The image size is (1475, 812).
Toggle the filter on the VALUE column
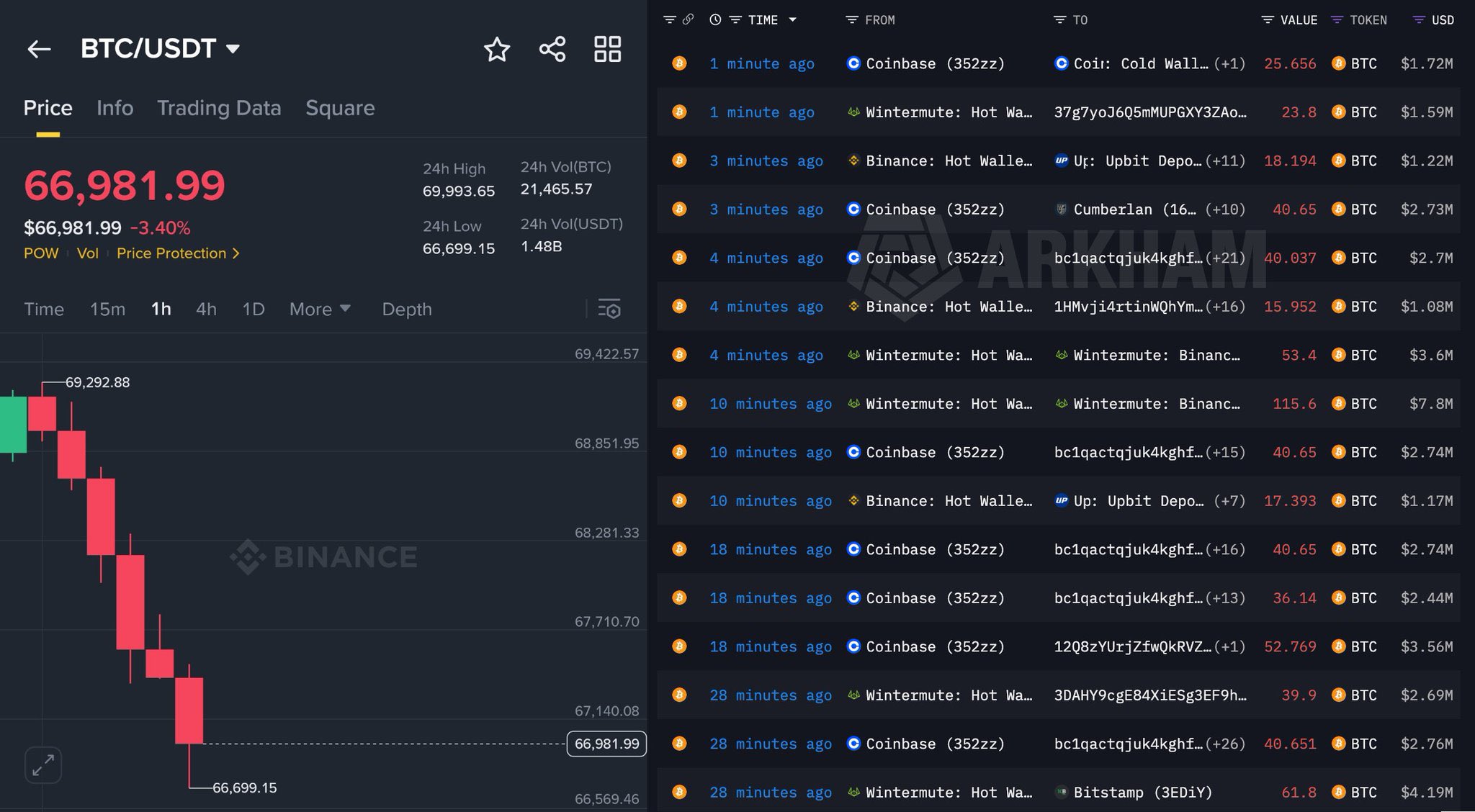1266,19
